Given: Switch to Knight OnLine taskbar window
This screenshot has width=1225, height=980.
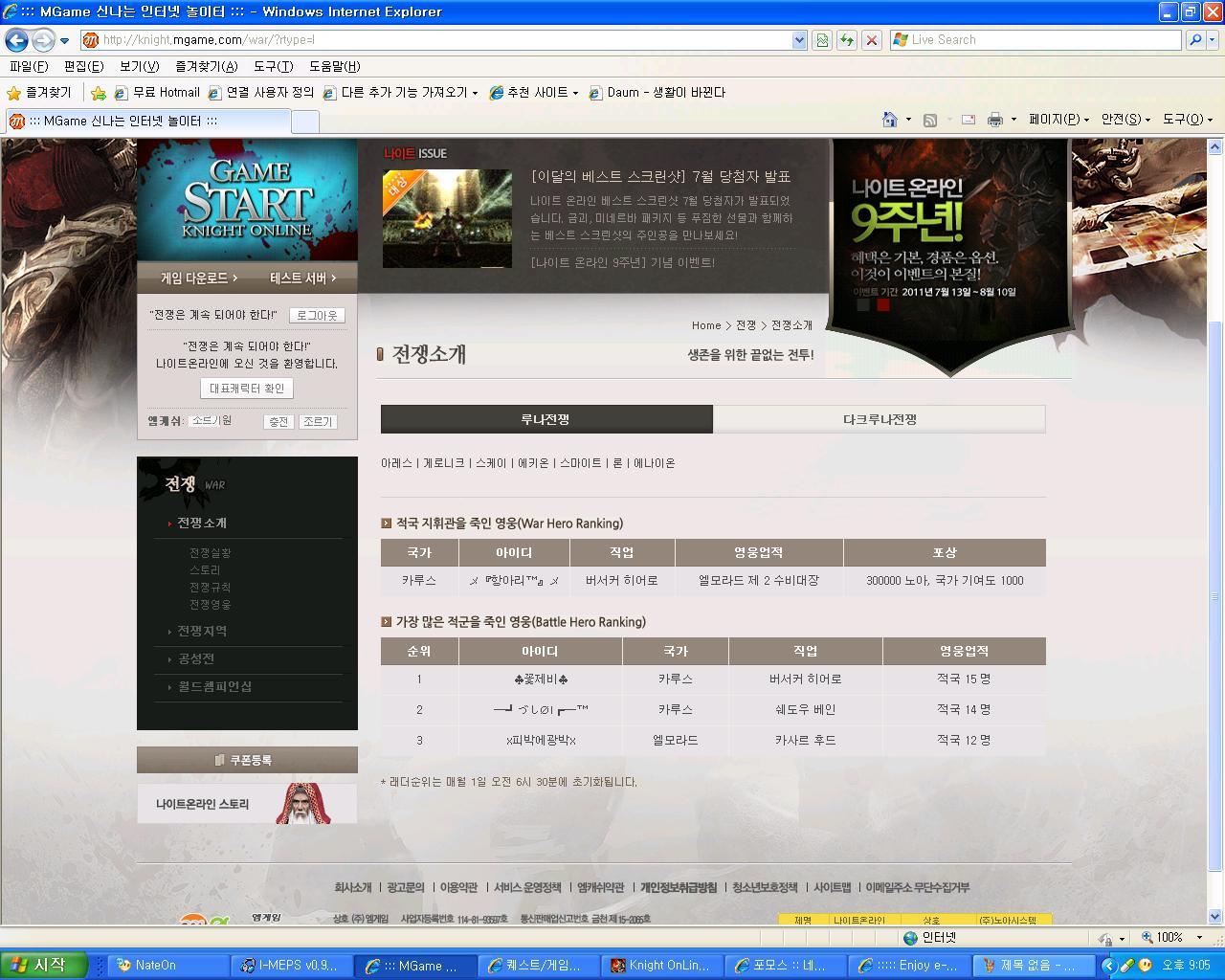Looking at the screenshot, I should tap(662, 966).
